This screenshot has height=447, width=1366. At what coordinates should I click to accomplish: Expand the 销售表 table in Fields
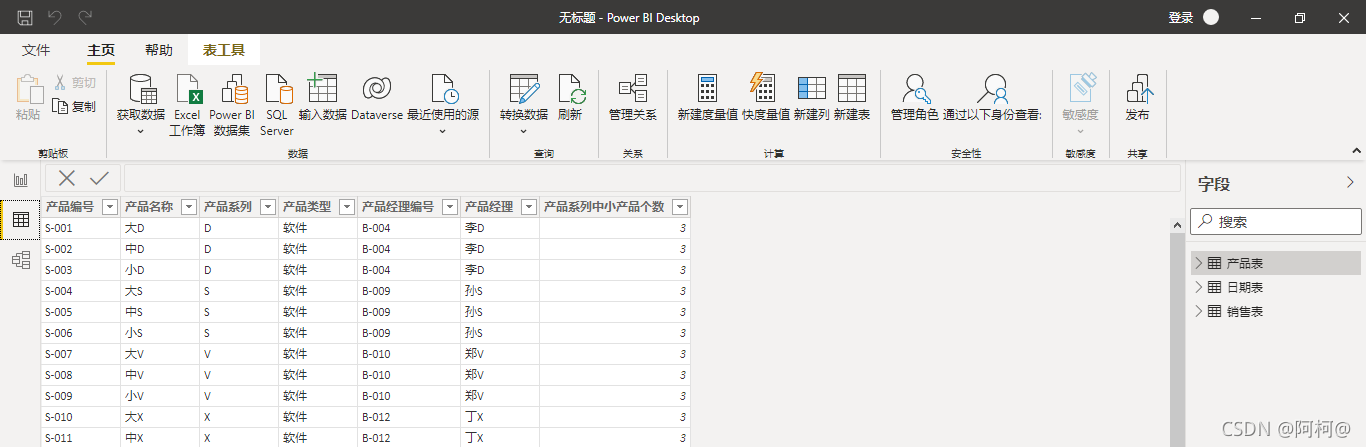1198,311
